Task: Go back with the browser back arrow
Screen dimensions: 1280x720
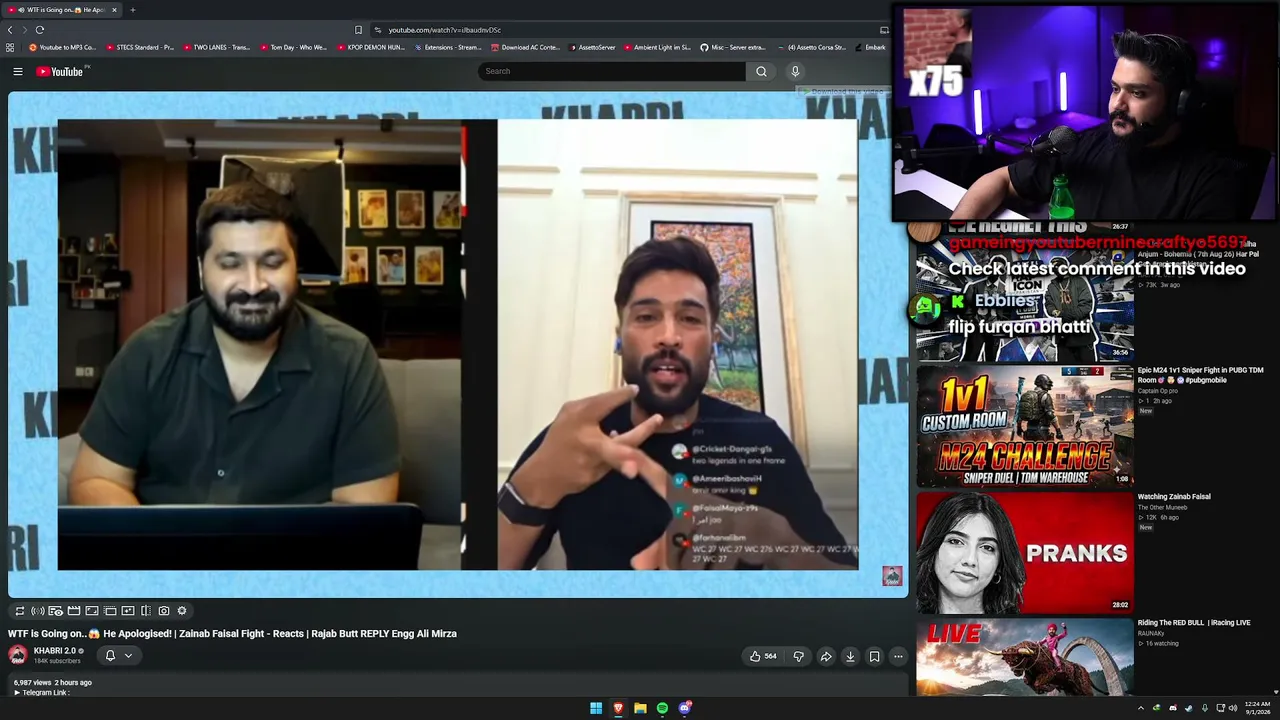Action: tap(10, 30)
